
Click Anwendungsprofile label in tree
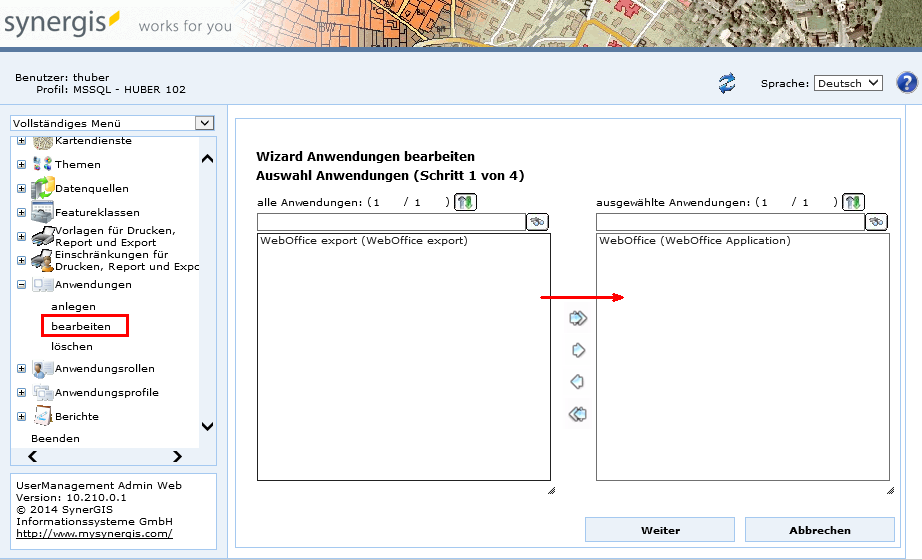(x=106, y=392)
